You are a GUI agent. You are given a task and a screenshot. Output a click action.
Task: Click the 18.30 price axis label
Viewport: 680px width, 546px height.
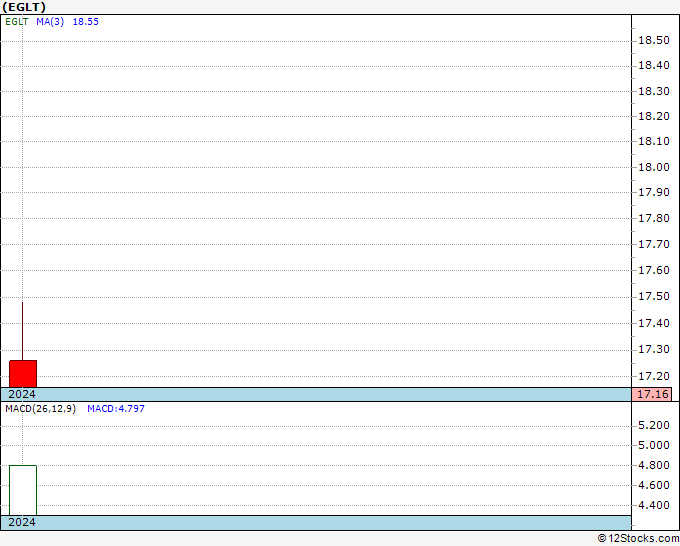[654, 92]
